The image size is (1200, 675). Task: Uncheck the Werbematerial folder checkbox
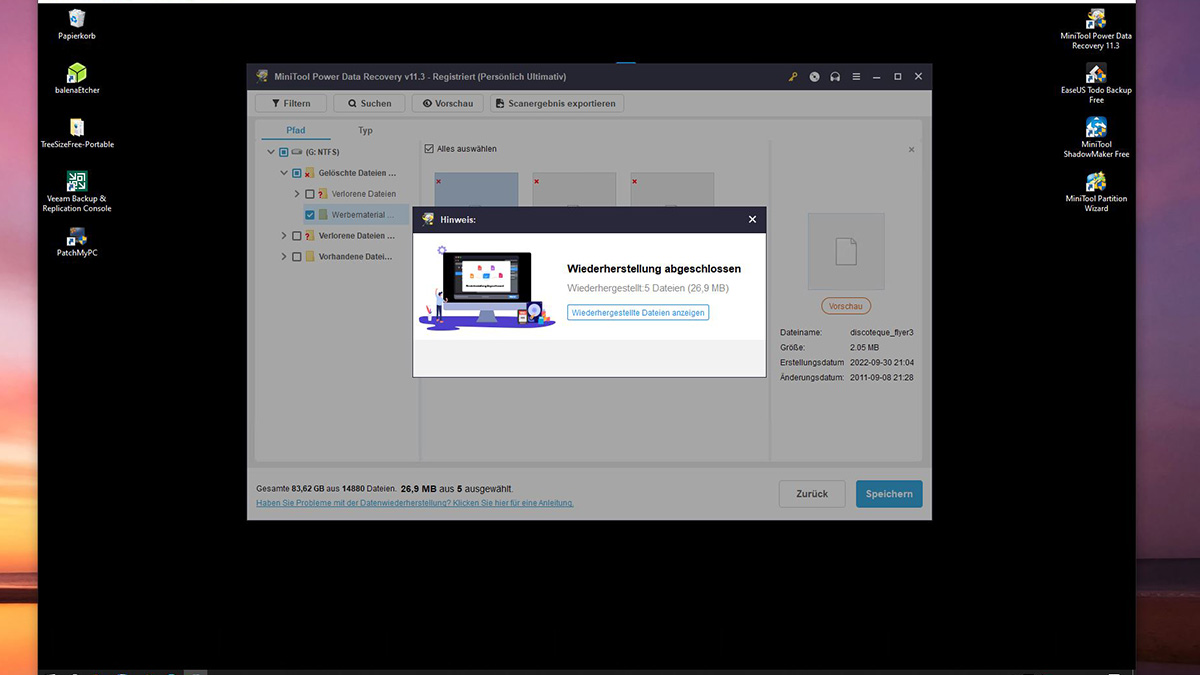[310, 215]
